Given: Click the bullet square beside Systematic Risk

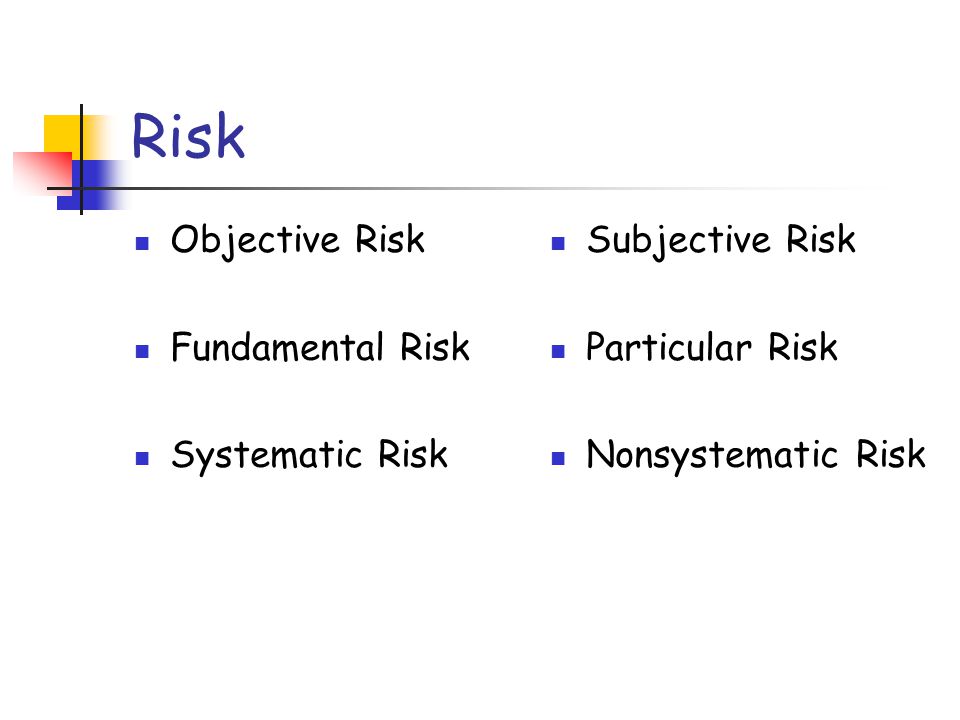Looking at the screenshot, I should click(x=142, y=459).
